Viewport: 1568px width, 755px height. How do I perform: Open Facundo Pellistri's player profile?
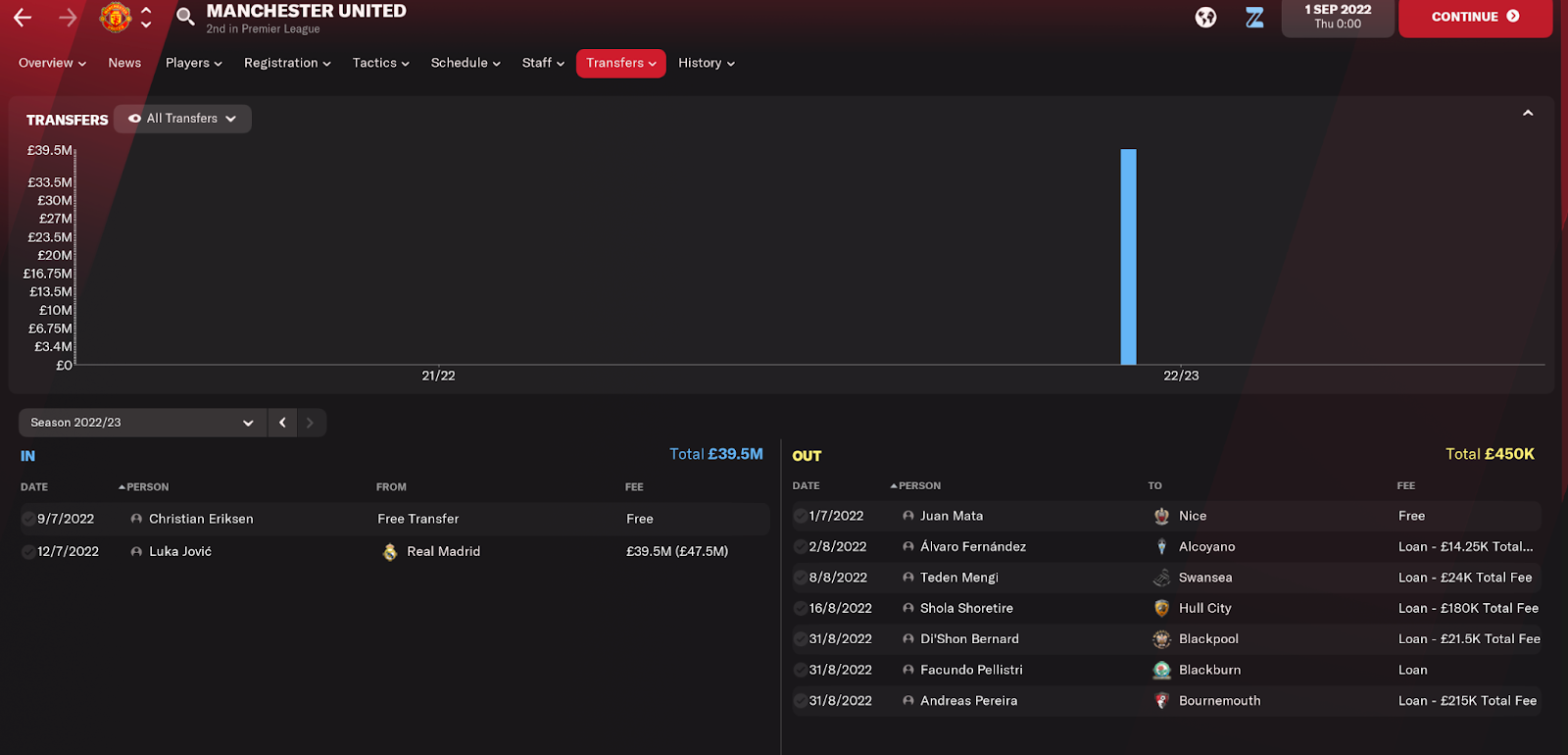point(971,670)
